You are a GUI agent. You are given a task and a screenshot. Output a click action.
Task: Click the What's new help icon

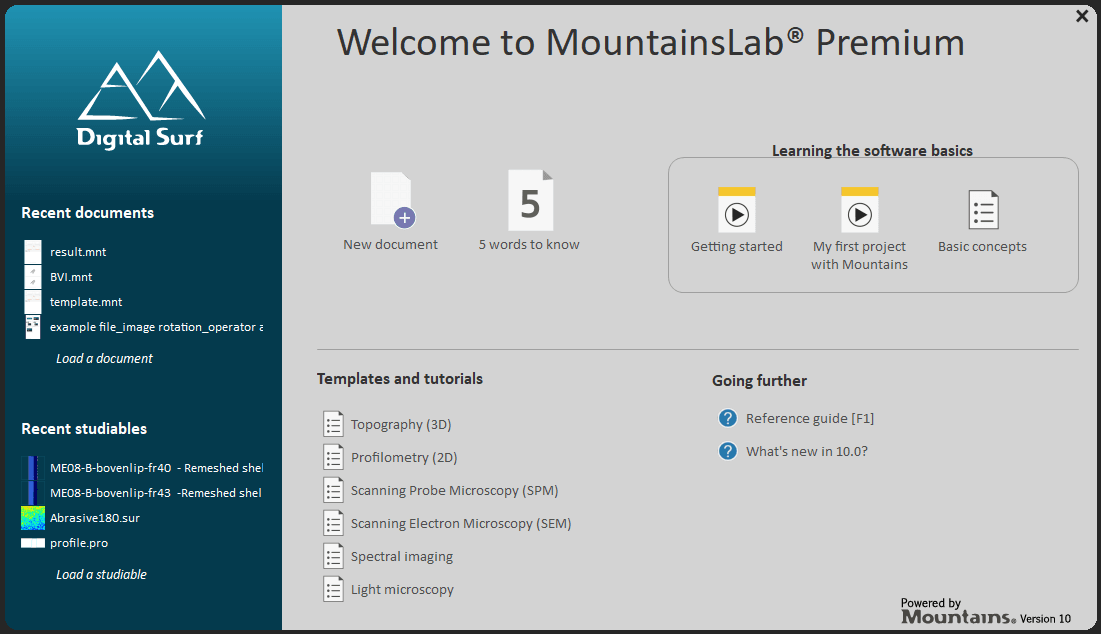[727, 451]
